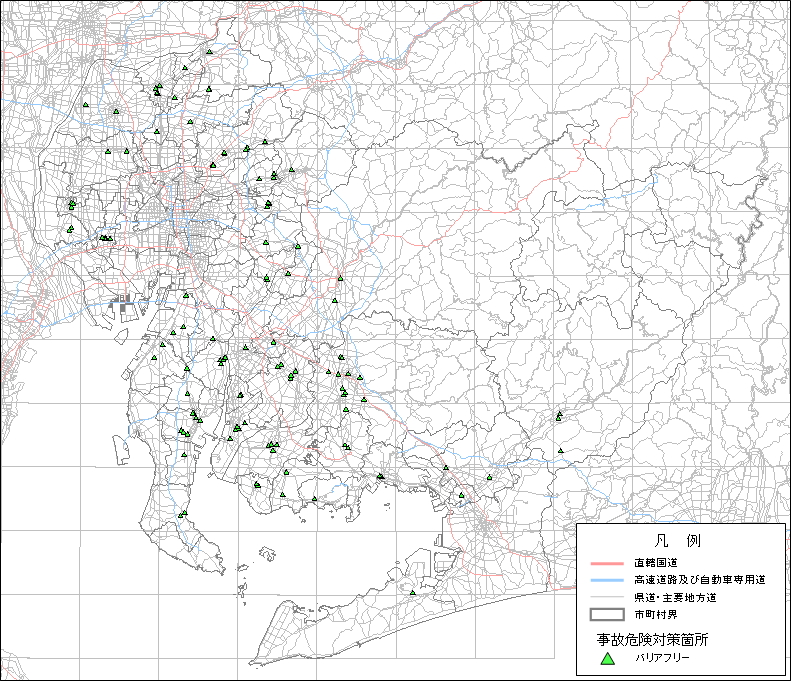
Task: Select the 直轄国道 legend label
Action: [x=656, y=563]
